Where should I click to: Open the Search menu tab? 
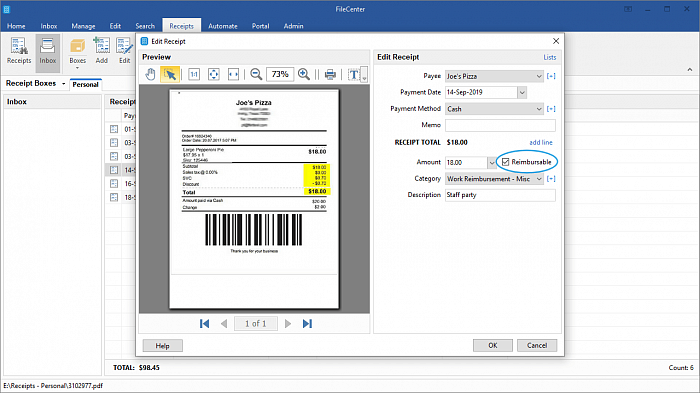click(145, 26)
